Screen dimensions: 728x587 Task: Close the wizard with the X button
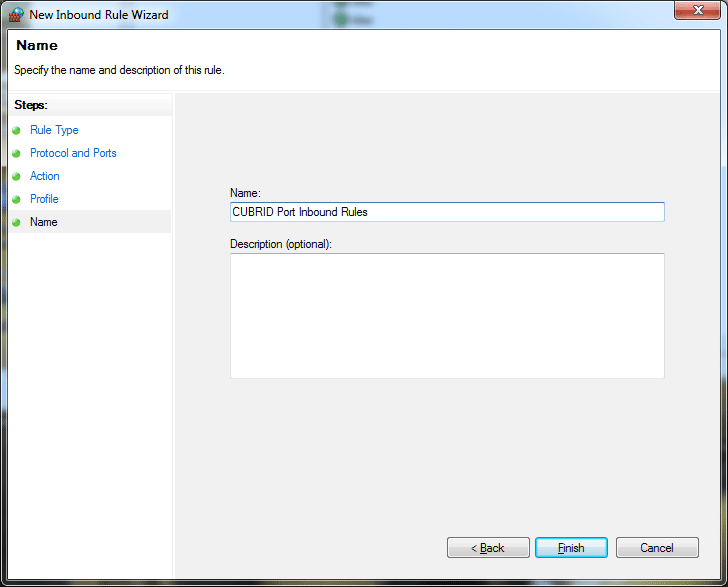pyautogui.click(x=697, y=10)
